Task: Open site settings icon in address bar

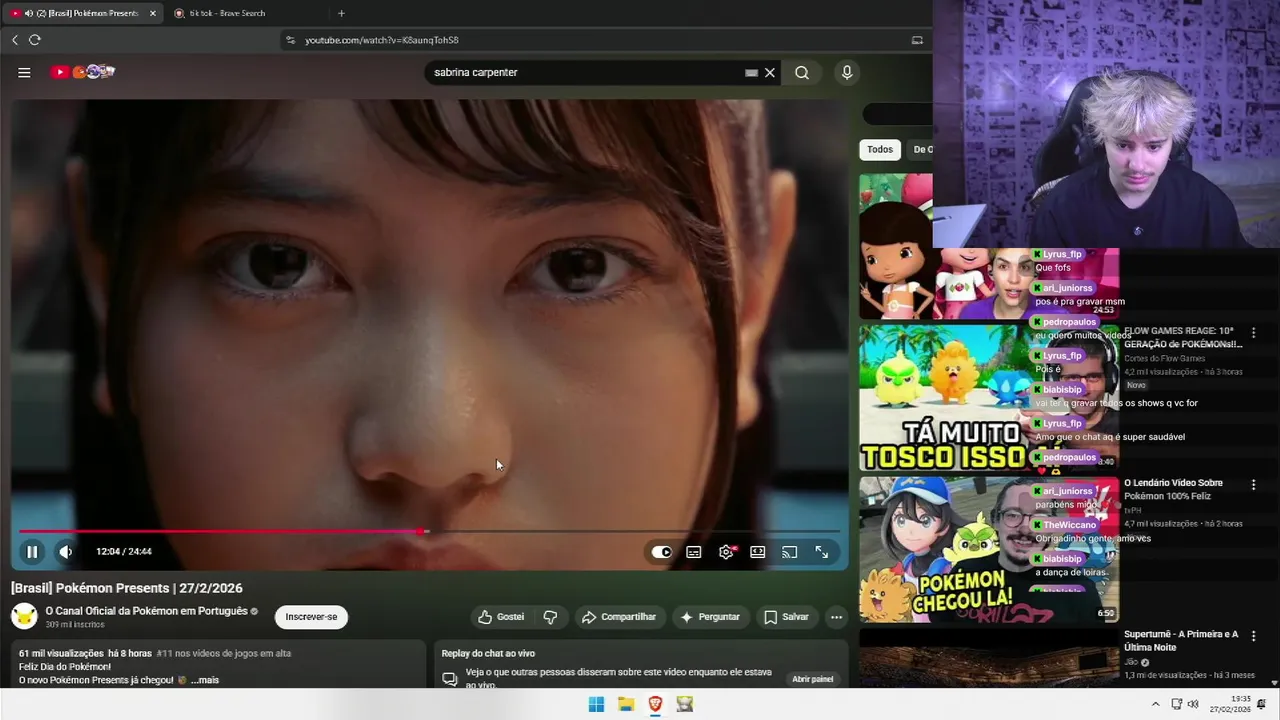Action: (x=290, y=40)
